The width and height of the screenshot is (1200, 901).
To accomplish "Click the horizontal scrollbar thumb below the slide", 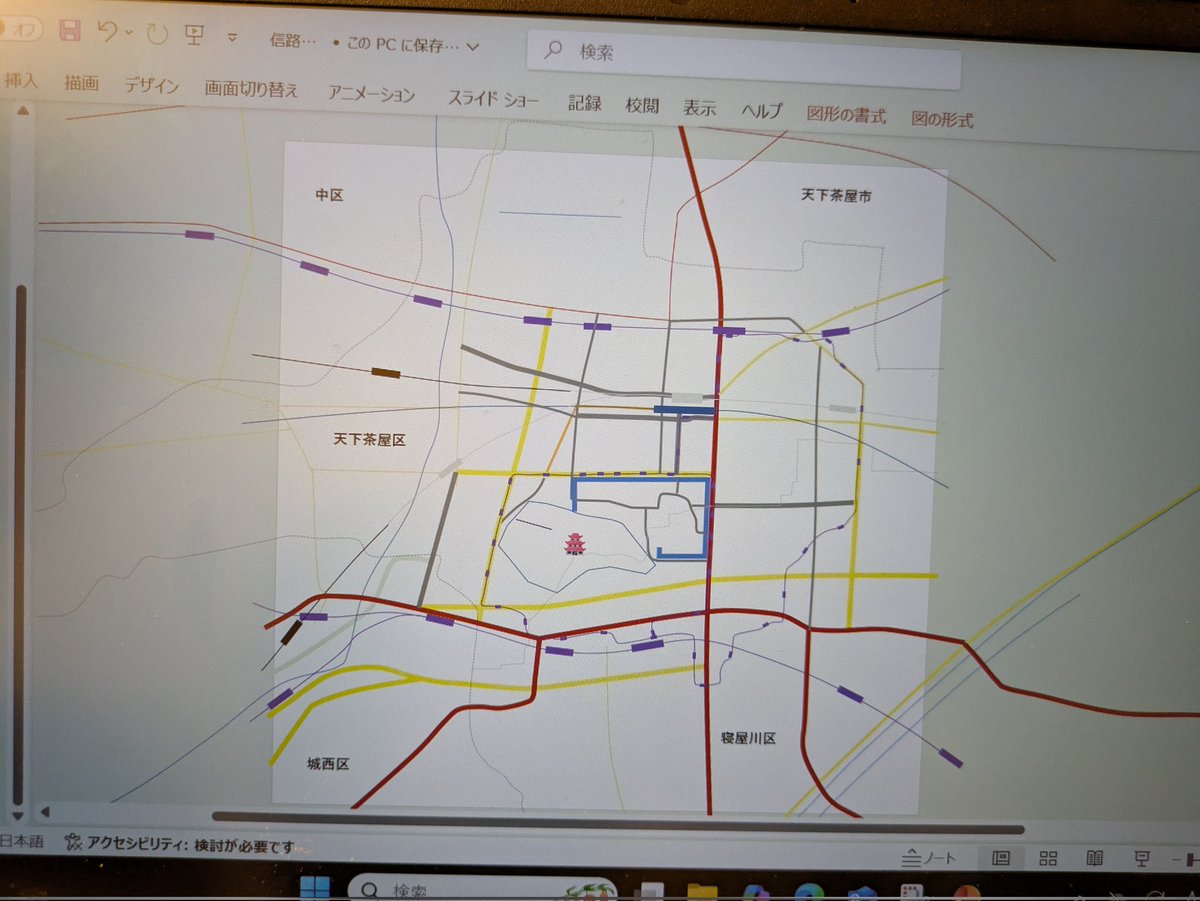I will [x=617, y=825].
